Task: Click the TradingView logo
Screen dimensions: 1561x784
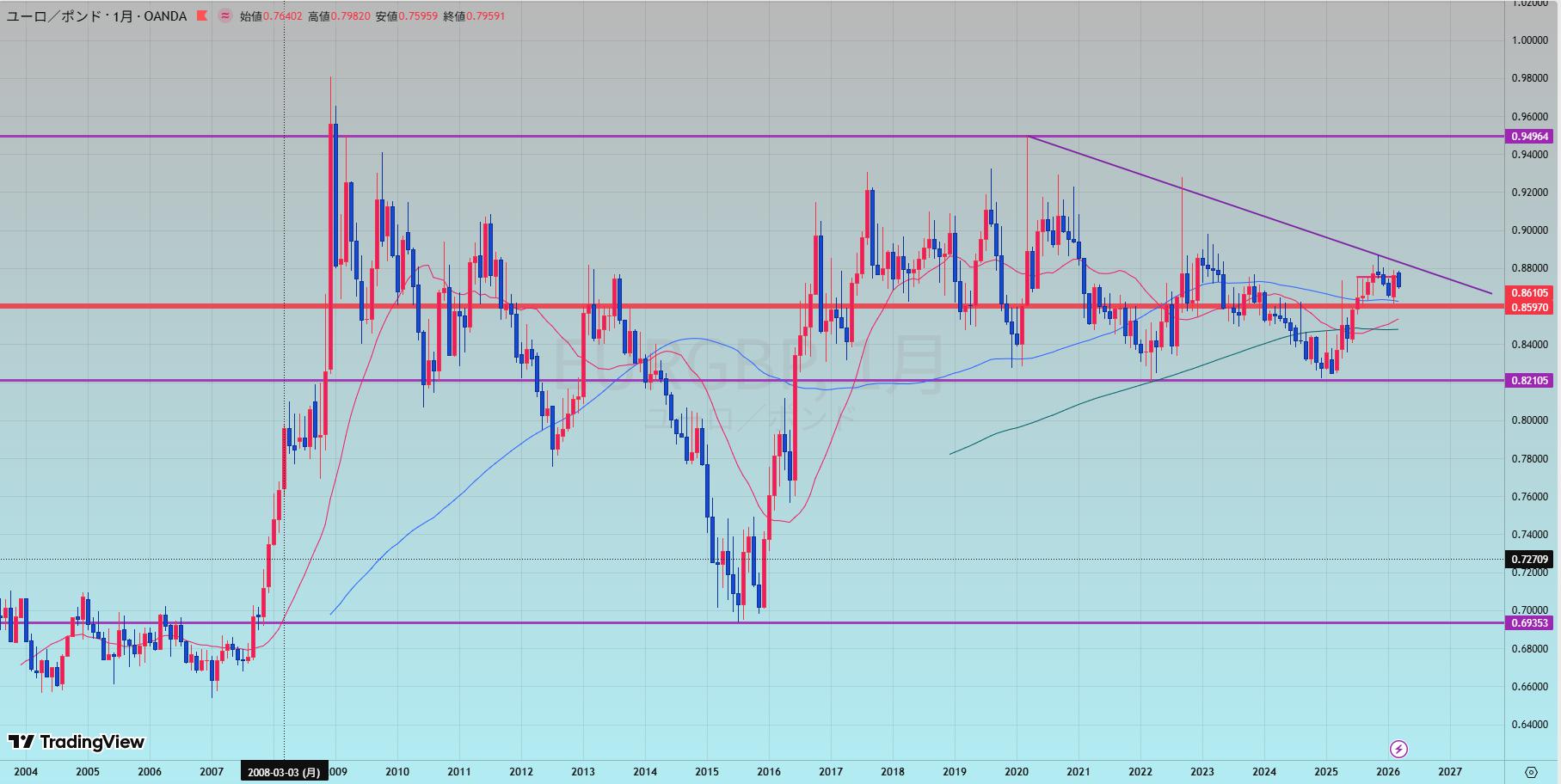Action: click(x=77, y=742)
